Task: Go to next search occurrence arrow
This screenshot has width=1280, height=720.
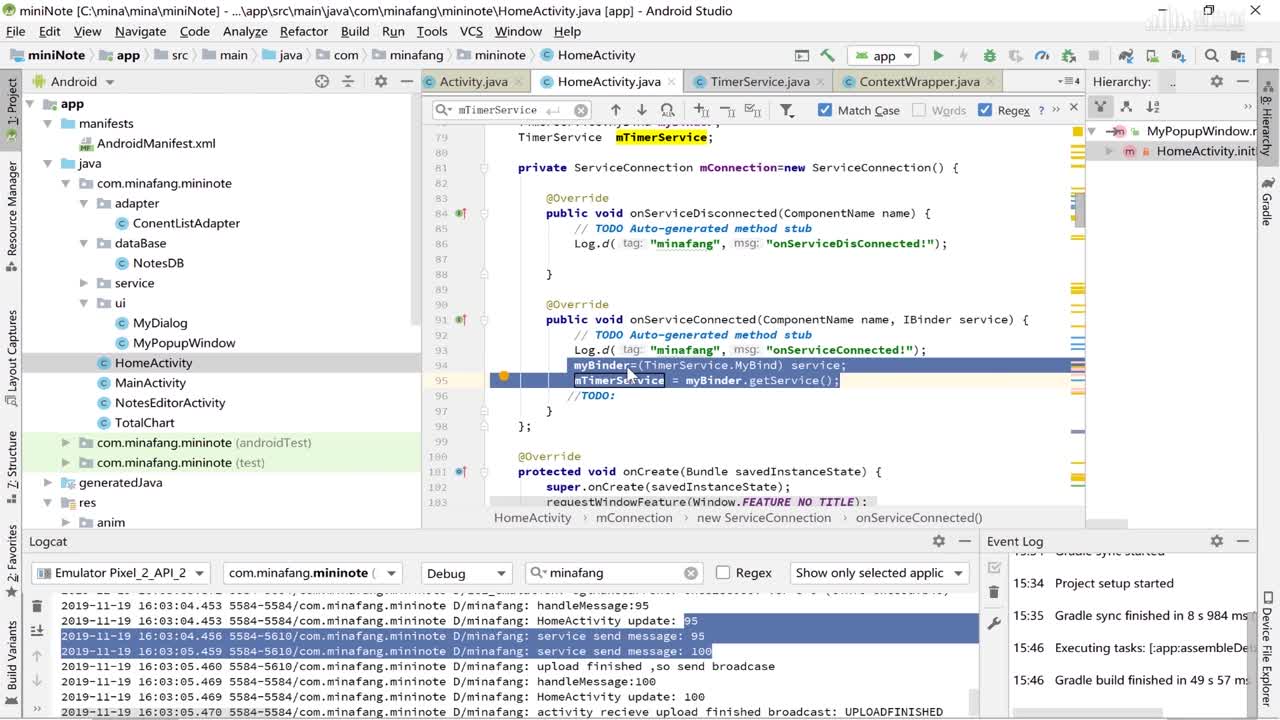Action: coord(642,110)
